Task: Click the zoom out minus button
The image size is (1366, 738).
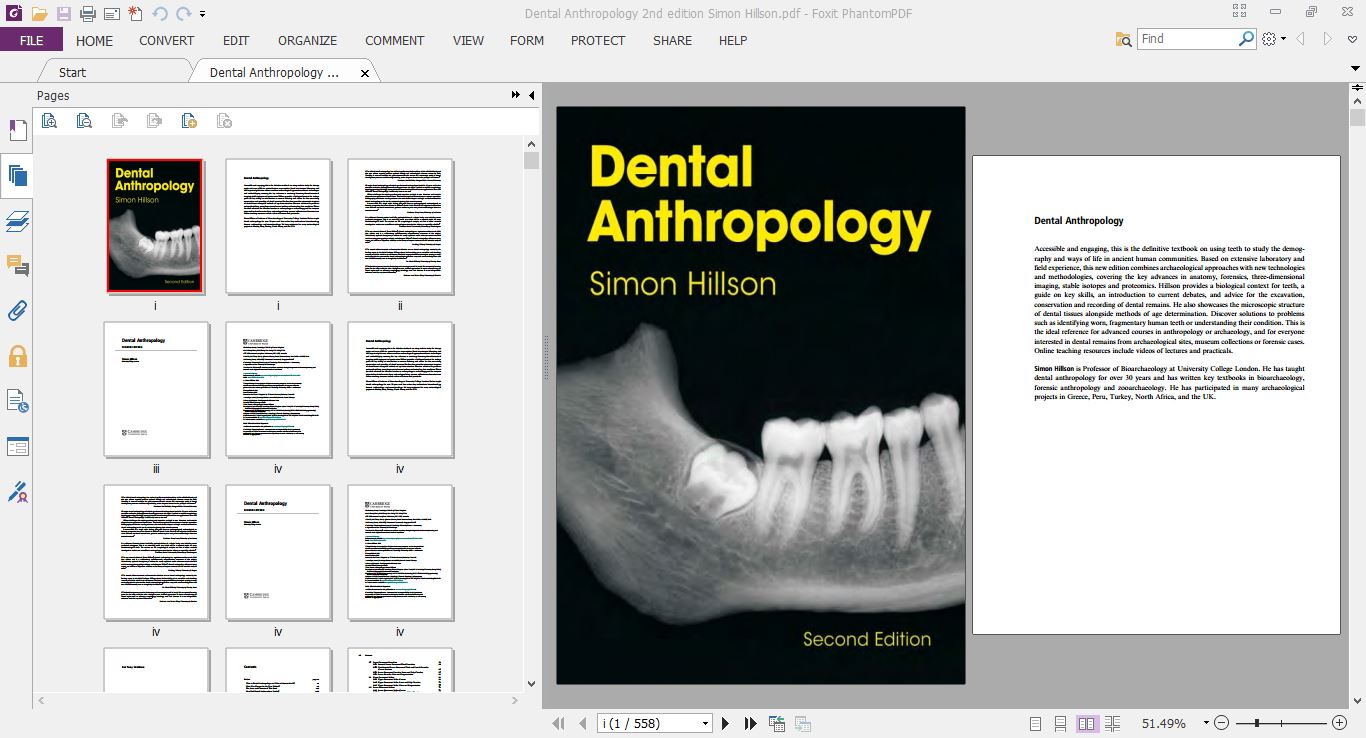Action: point(1222,723)
